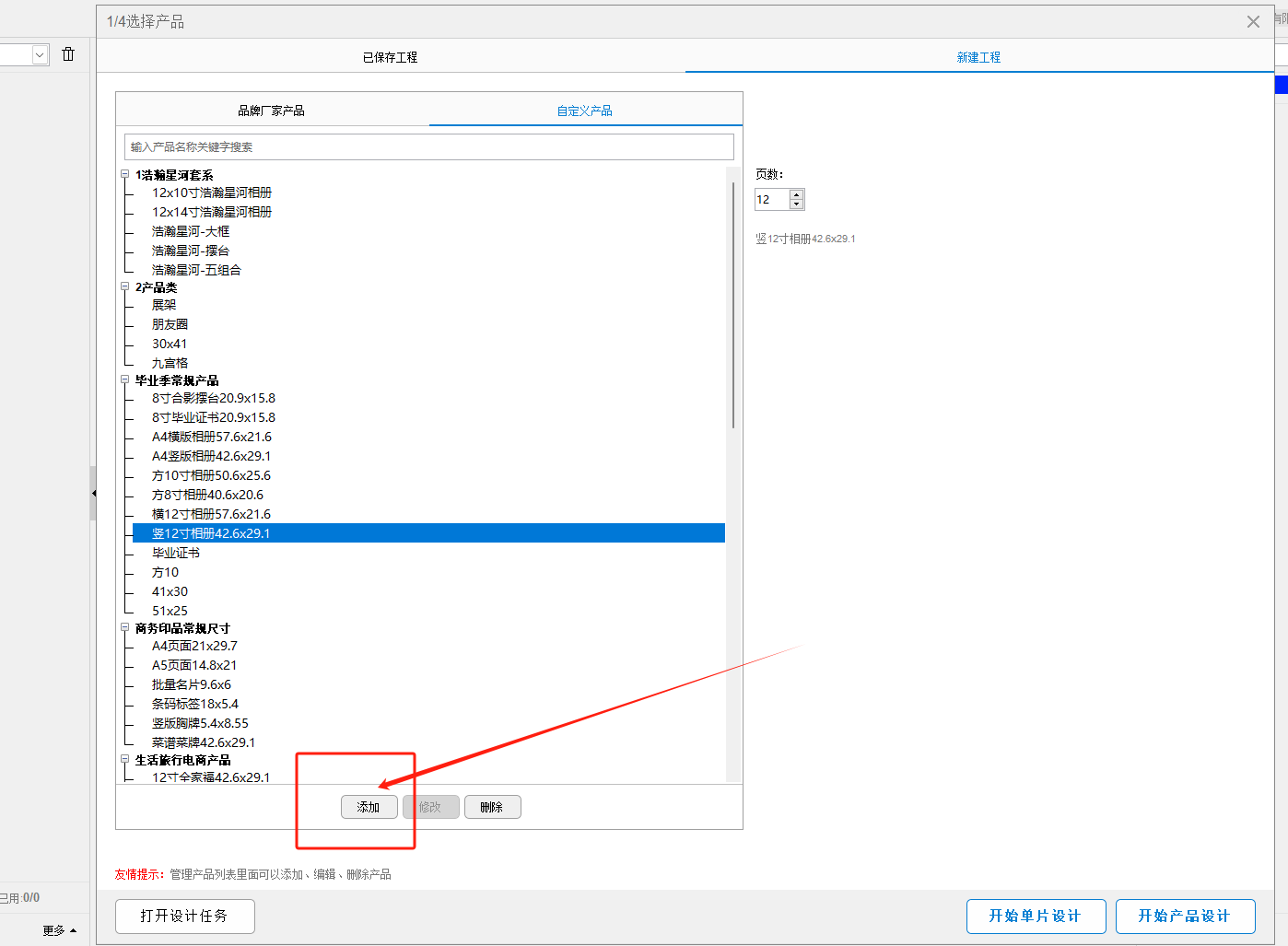Increase page count with up arrow
Screen dimensions: 1288x946
click(797, 194)
